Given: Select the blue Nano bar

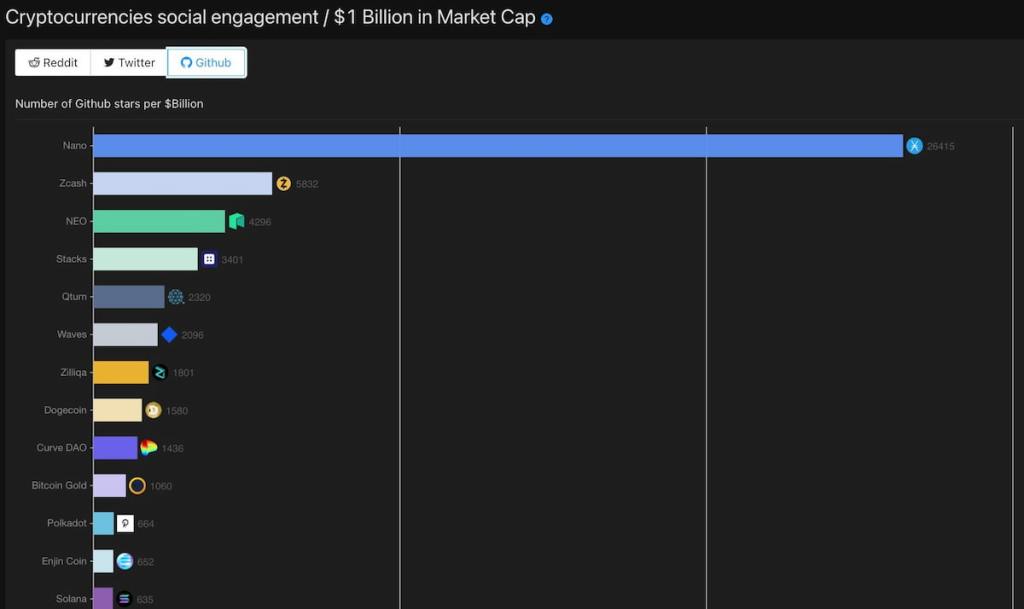Looking at the screenshot, I should coord(498,146).
